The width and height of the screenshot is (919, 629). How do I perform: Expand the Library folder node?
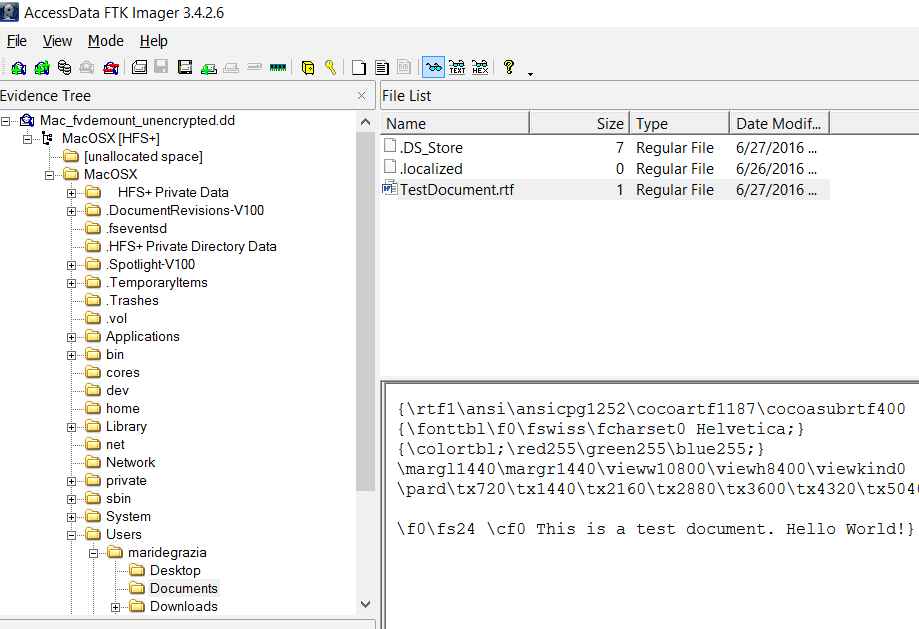click(71, 428)
